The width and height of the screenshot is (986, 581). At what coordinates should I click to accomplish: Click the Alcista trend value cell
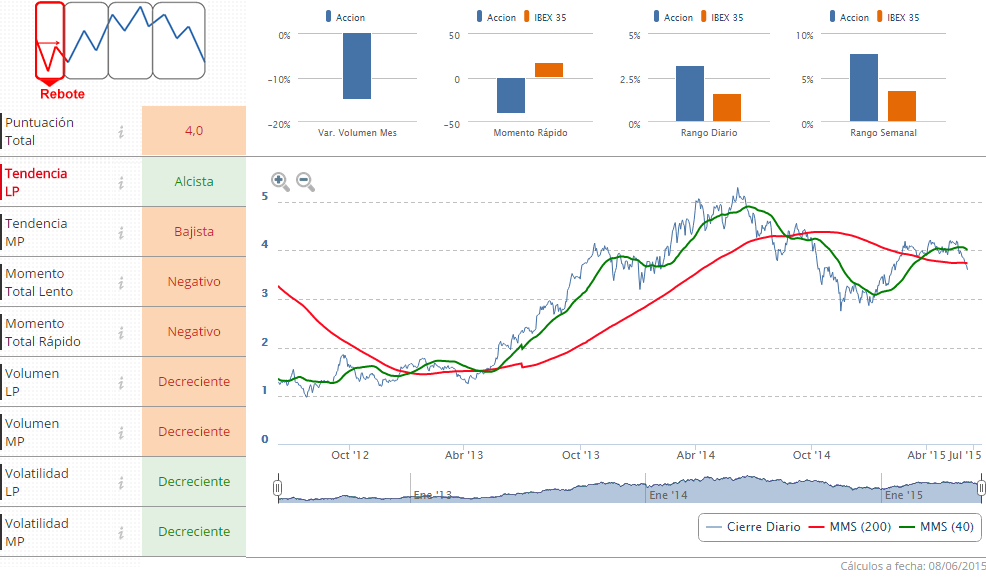194,182
